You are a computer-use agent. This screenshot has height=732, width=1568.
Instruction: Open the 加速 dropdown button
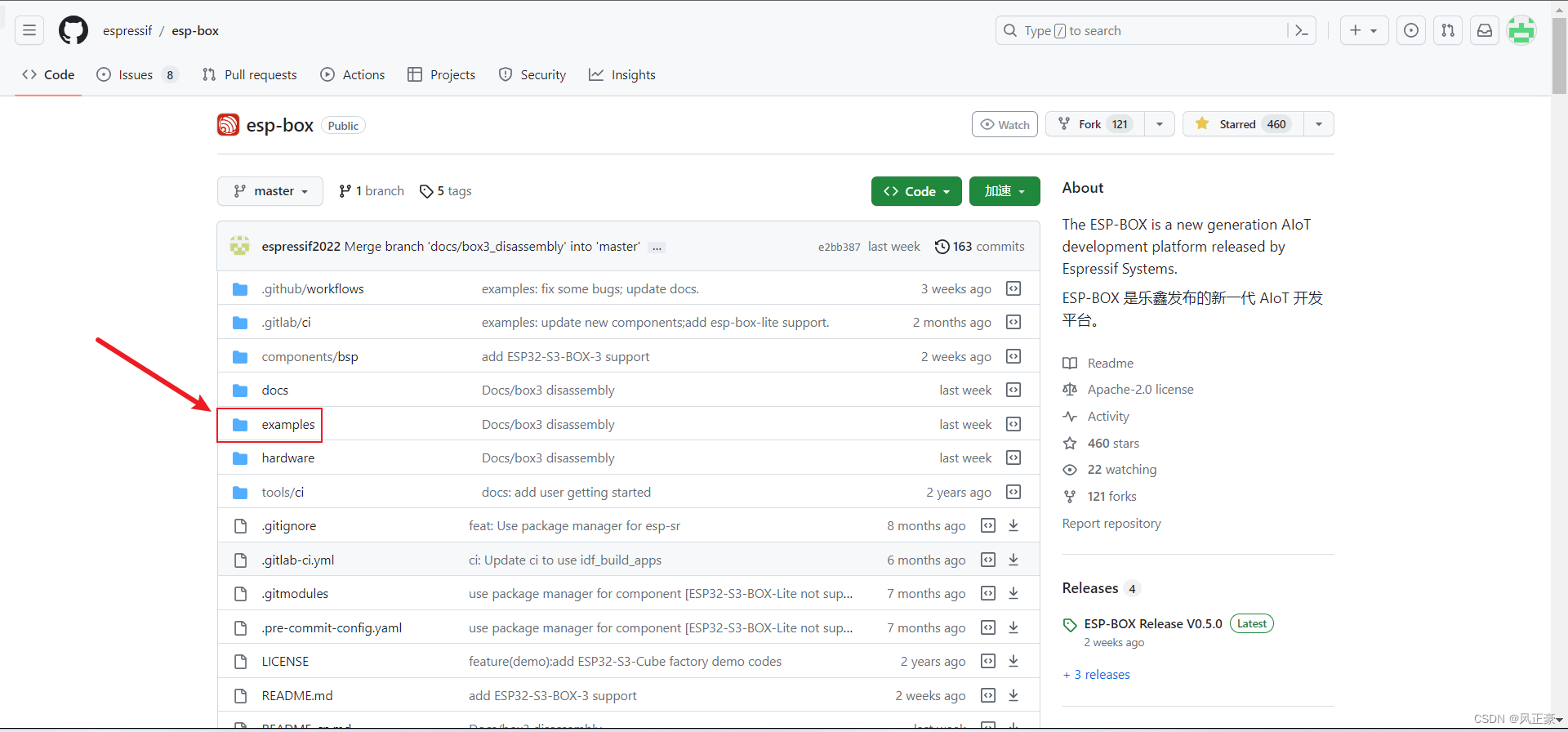pos(1004,191)
